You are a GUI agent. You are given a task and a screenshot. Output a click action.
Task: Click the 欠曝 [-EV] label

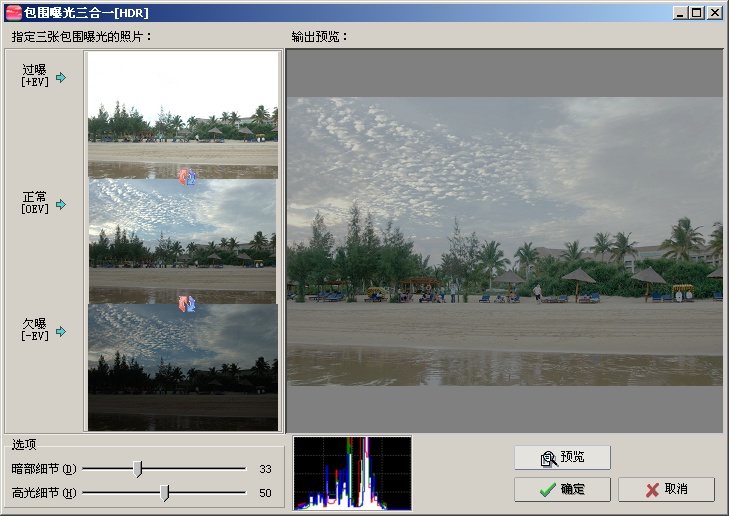35,330
